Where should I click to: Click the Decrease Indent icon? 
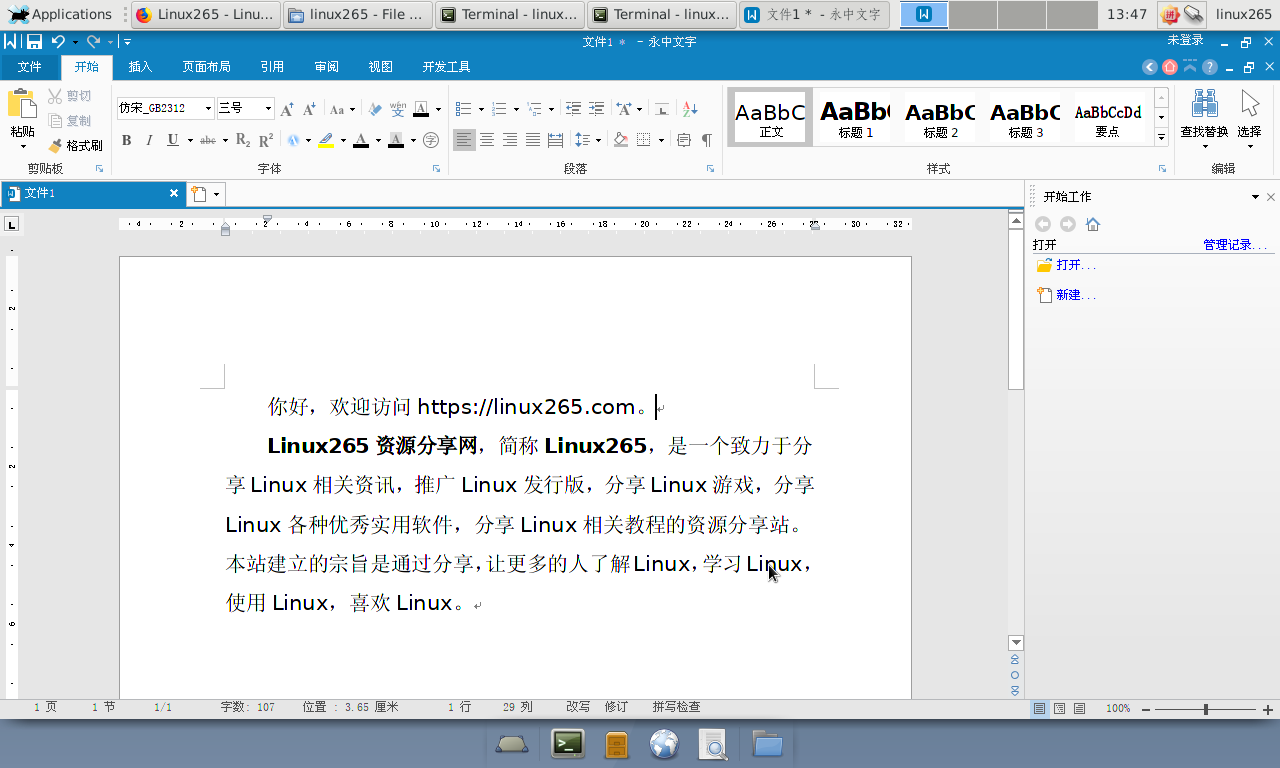(573, 109)
